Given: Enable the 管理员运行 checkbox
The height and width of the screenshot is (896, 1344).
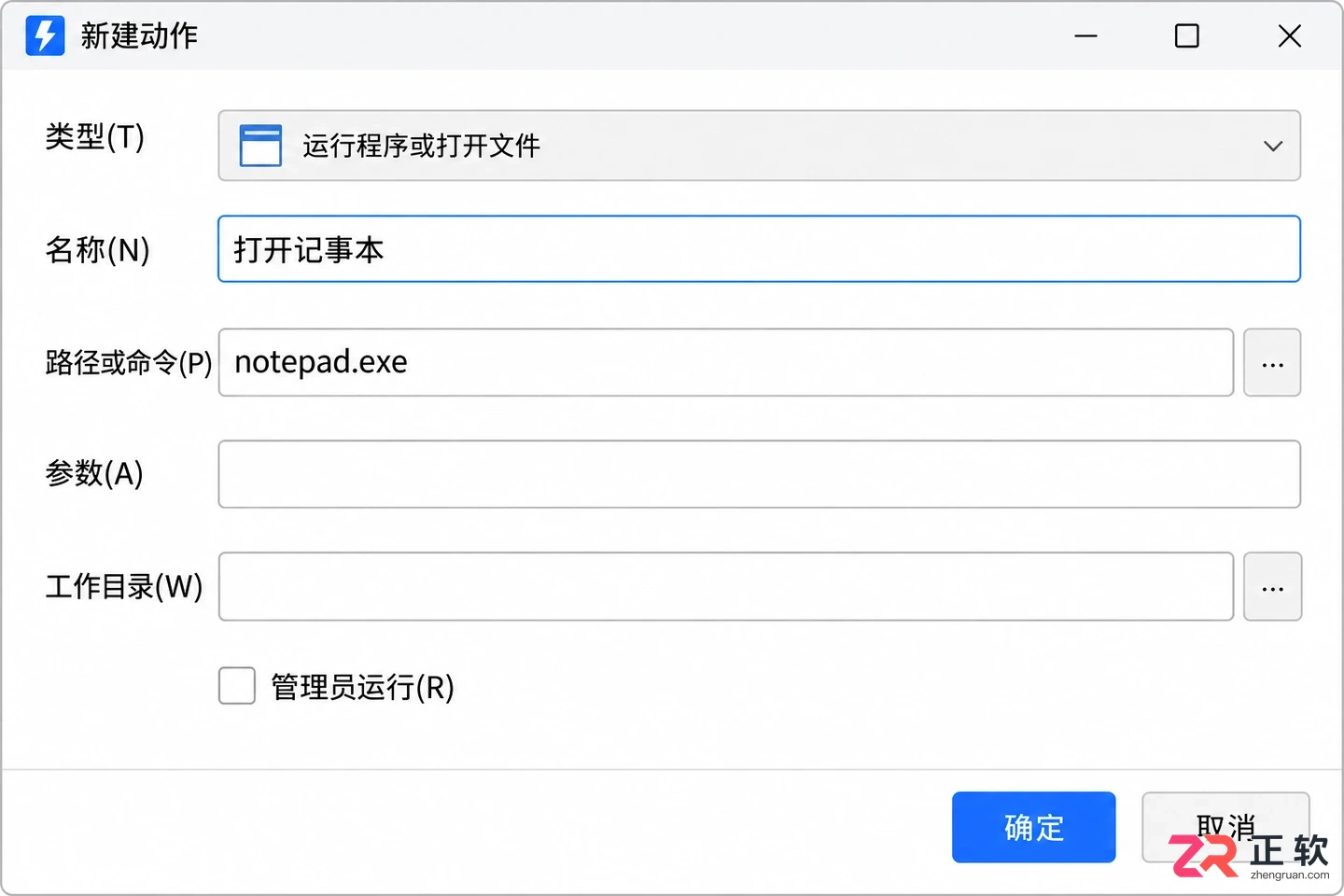Looking at the screenshot, I should coord(237,686).
